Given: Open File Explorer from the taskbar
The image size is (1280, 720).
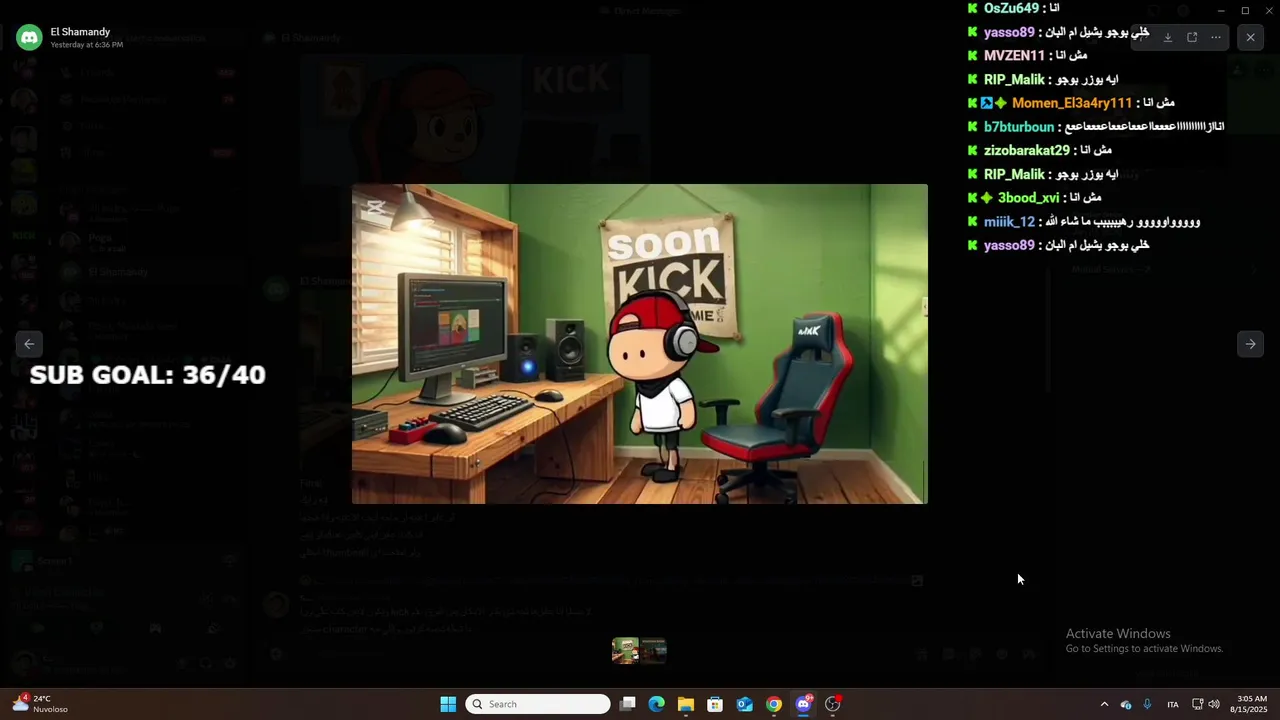Looking at the screenshot, I should (x=685, y=704).
